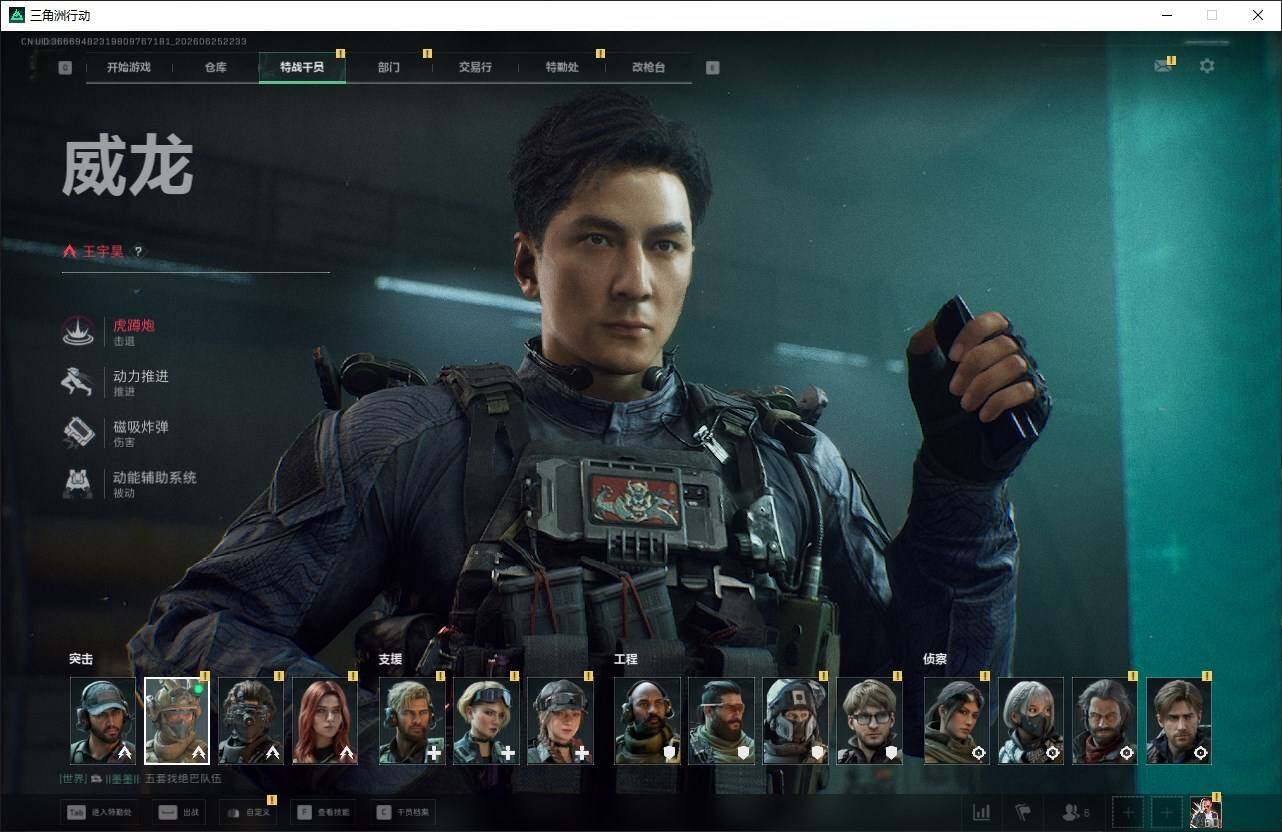
Task: Select the 磁吸炸弹 skill icon
Action: tap(78, 433)
